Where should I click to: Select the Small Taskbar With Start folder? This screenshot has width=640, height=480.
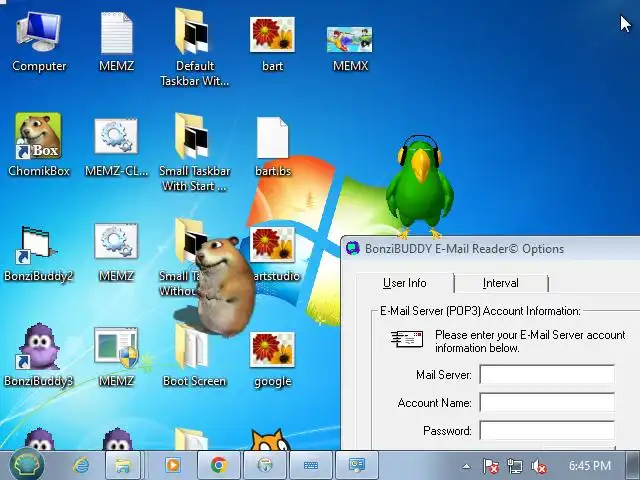(195, 152)
